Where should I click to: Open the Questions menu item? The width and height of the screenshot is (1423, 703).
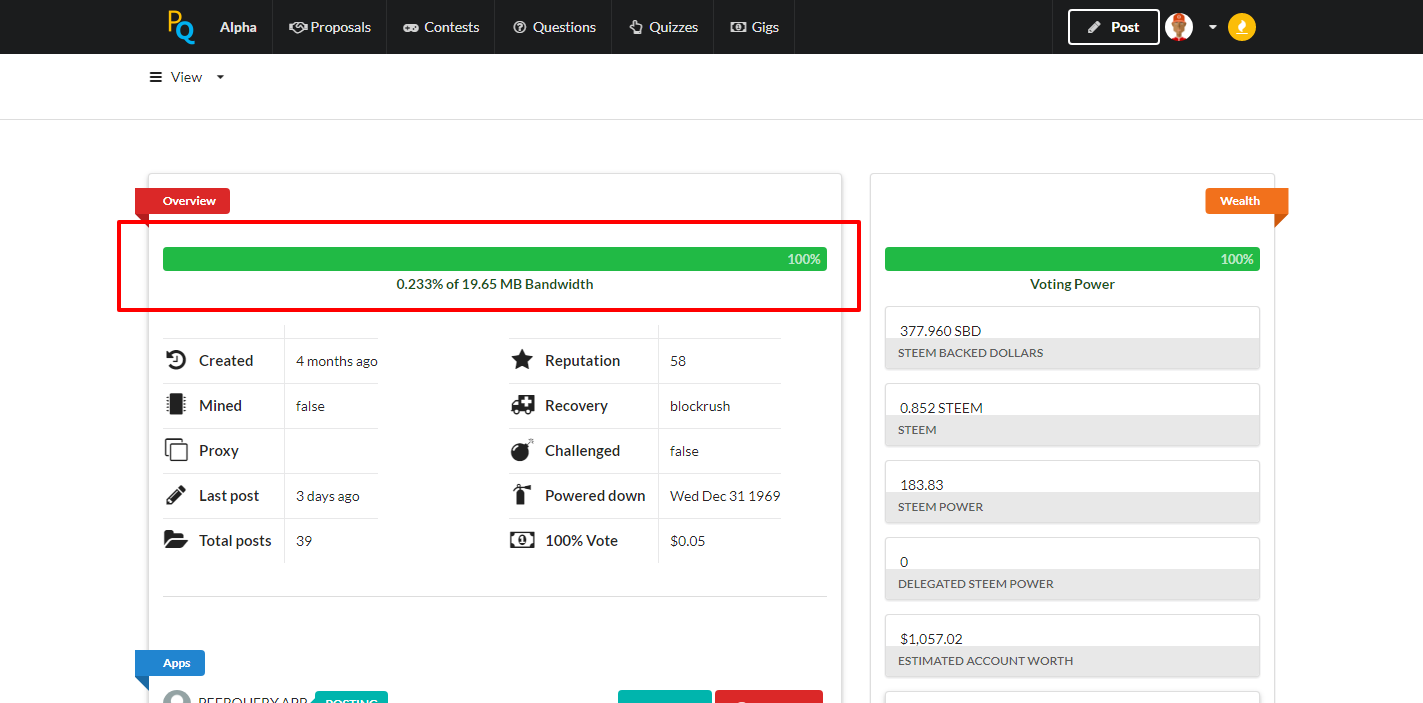[x=554, y=27]
